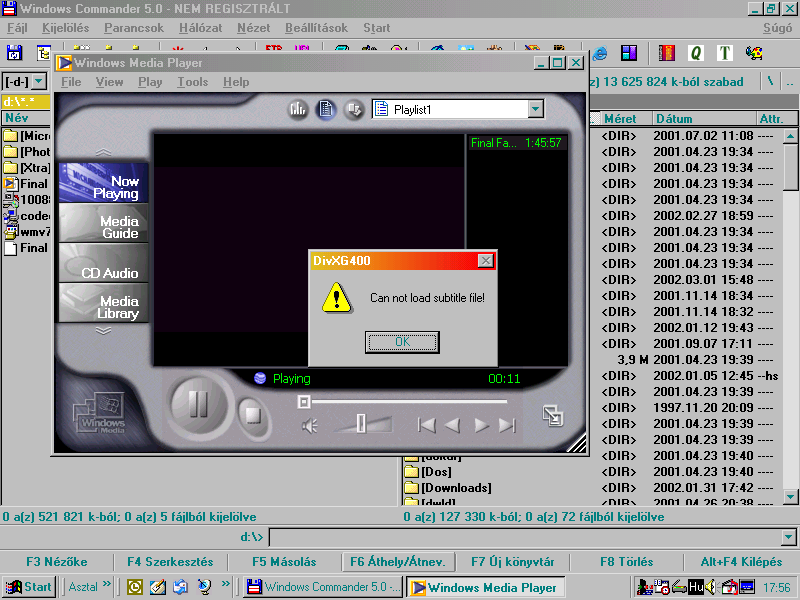
Task: Jump to the previous track
Action: point(427,425)
